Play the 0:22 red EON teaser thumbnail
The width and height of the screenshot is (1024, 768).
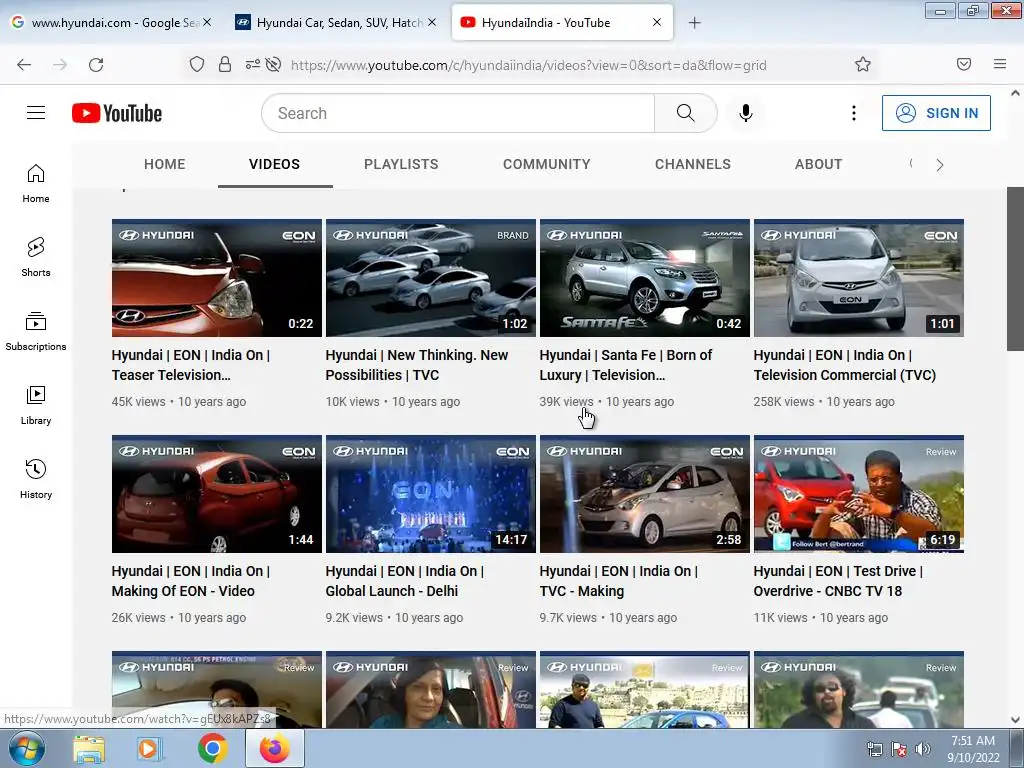pyautogui.click(x=217, y=278)
